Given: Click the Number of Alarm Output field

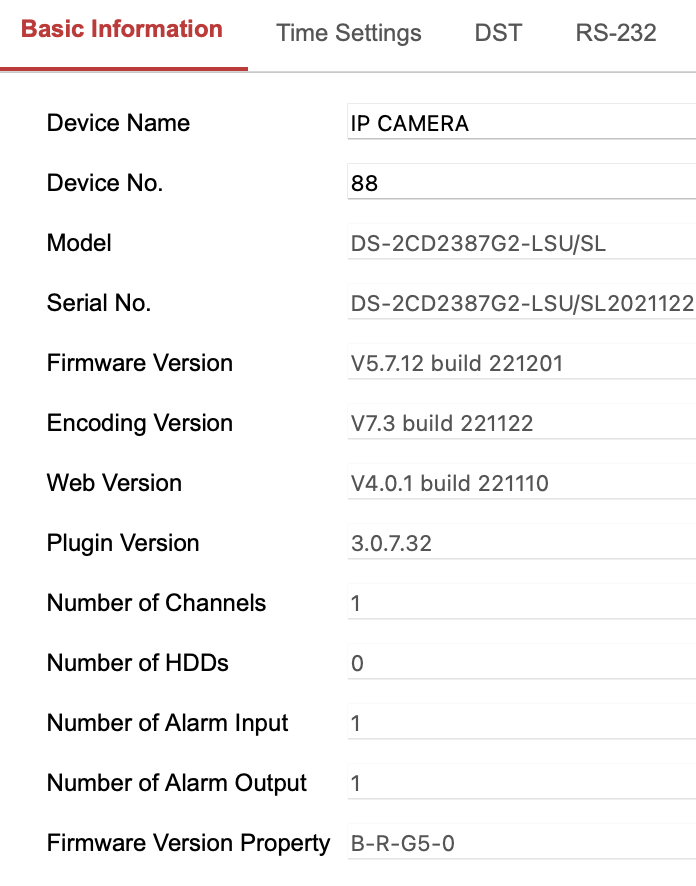Looking at the screenshot, I should tap(520, 783).
